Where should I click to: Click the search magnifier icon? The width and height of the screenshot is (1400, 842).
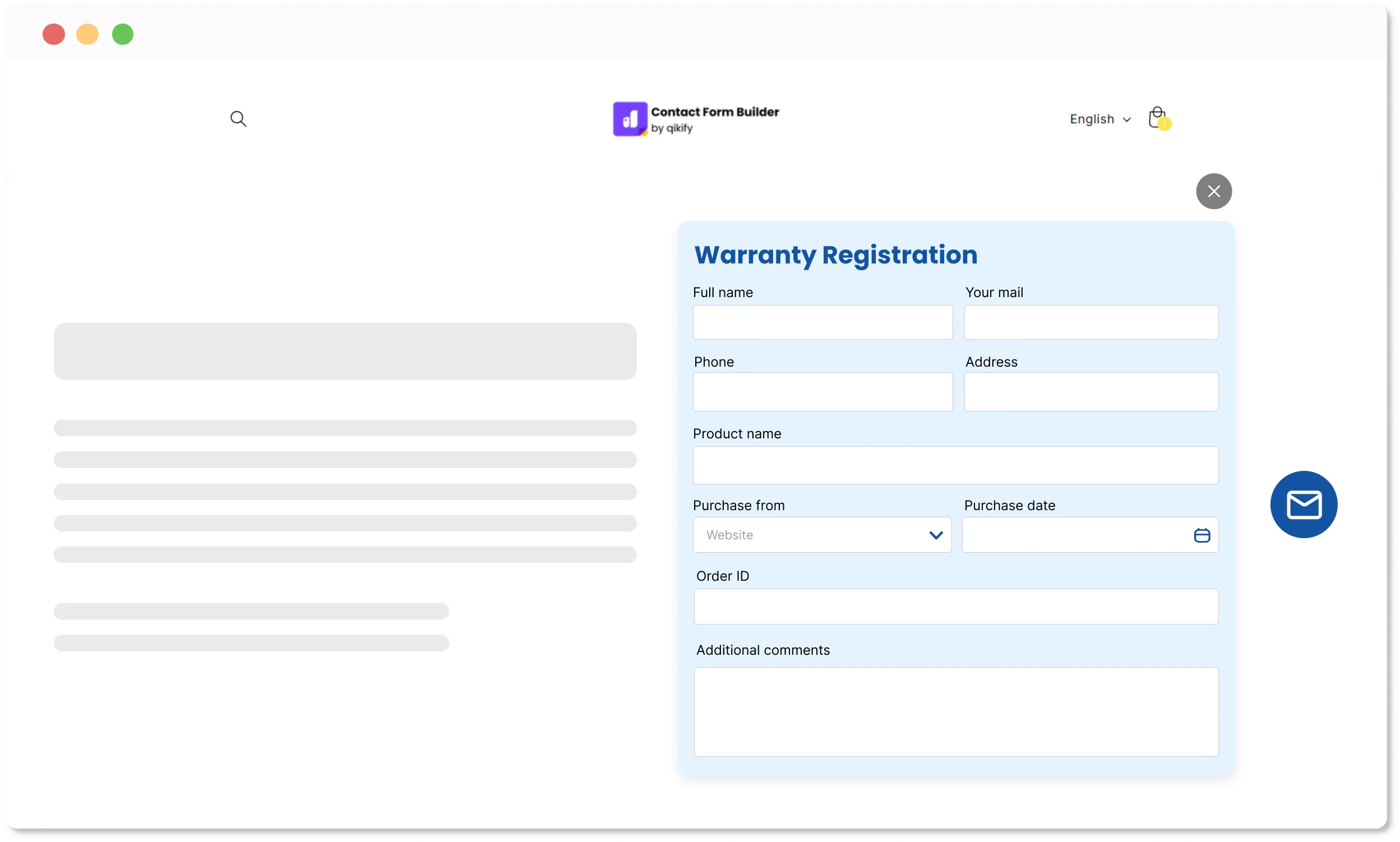[x=238, y=119]
